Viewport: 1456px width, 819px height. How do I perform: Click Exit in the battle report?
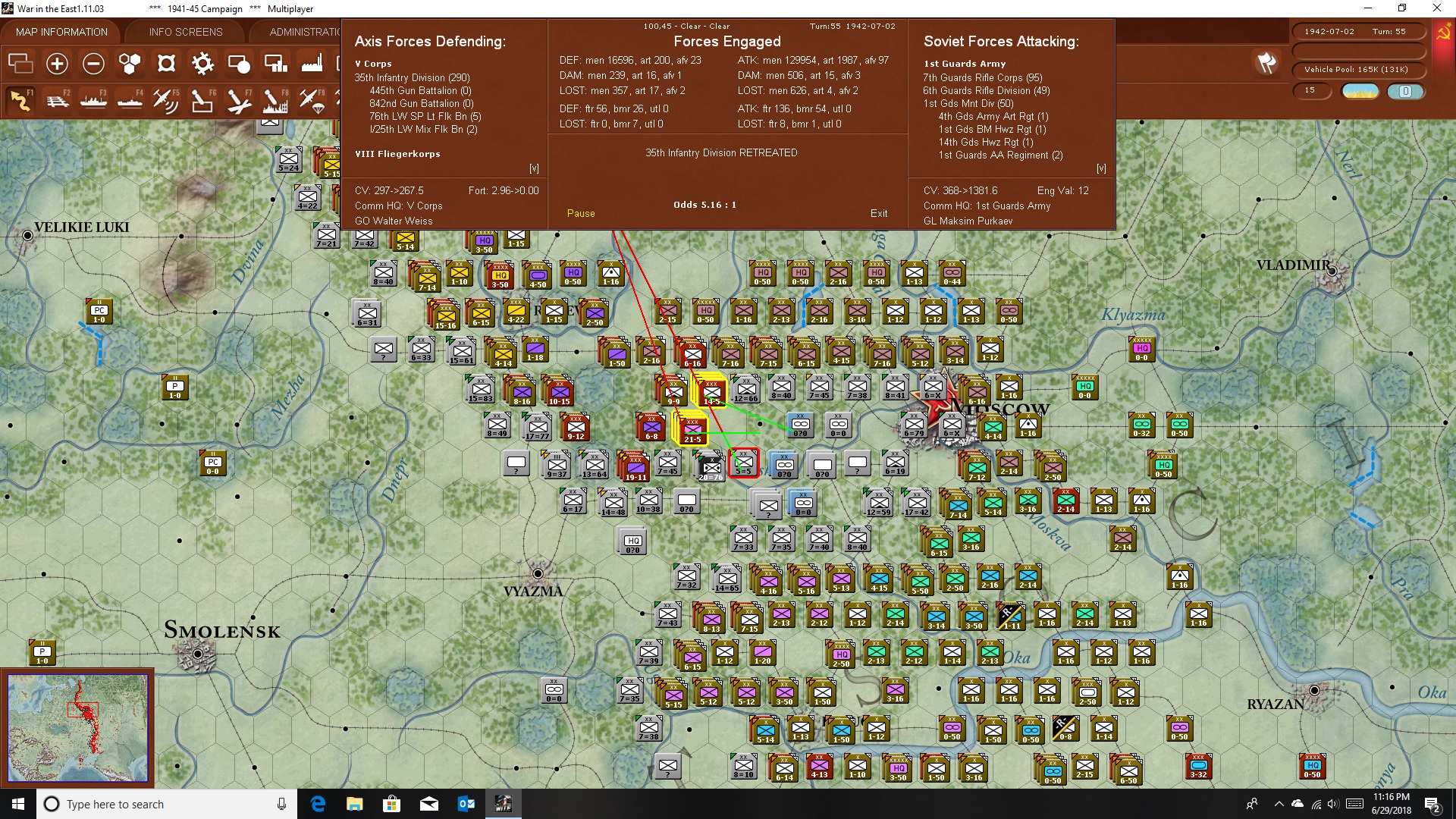point(879,213)
